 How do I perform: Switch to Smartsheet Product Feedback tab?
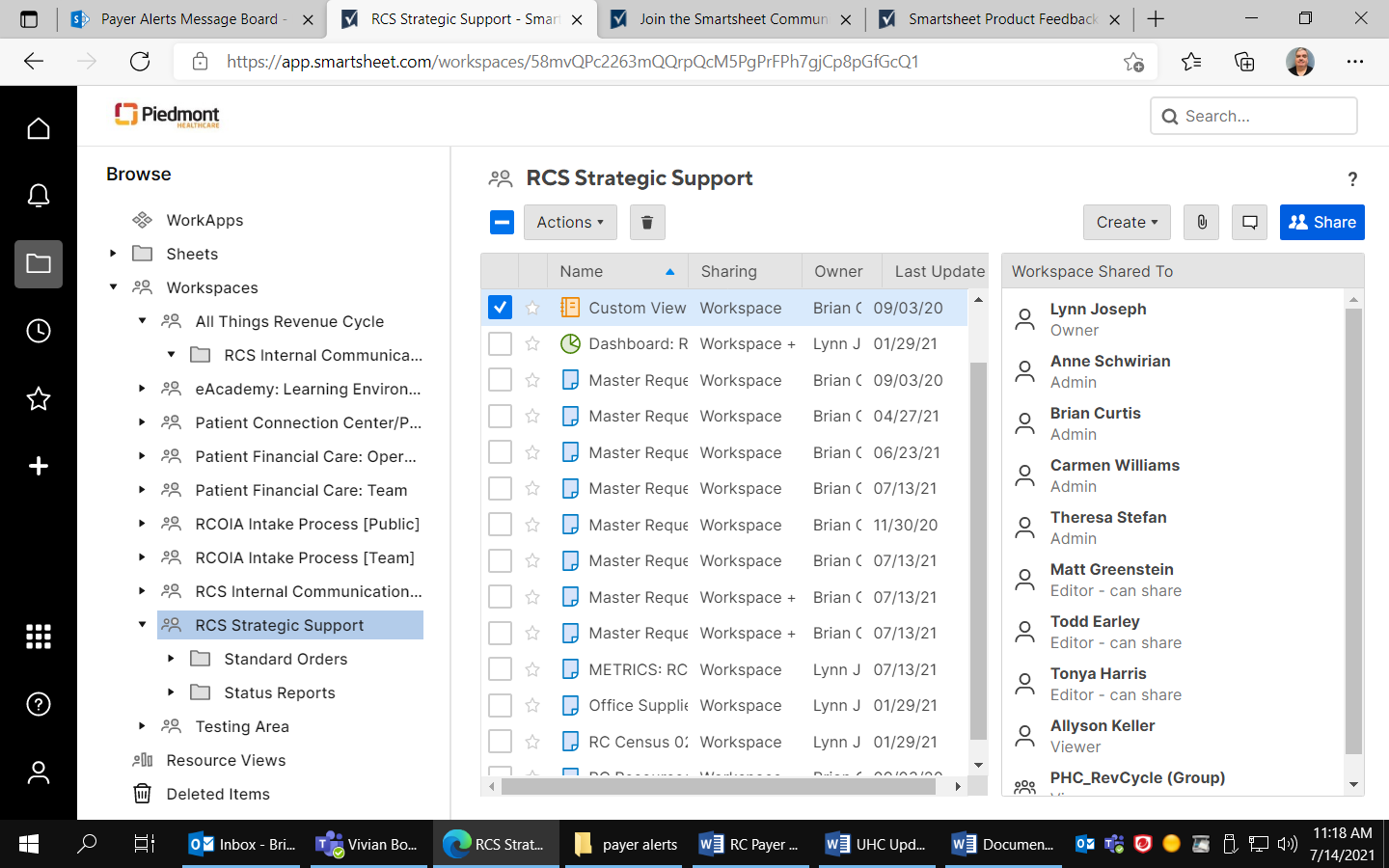click(x=1000, y=19)
